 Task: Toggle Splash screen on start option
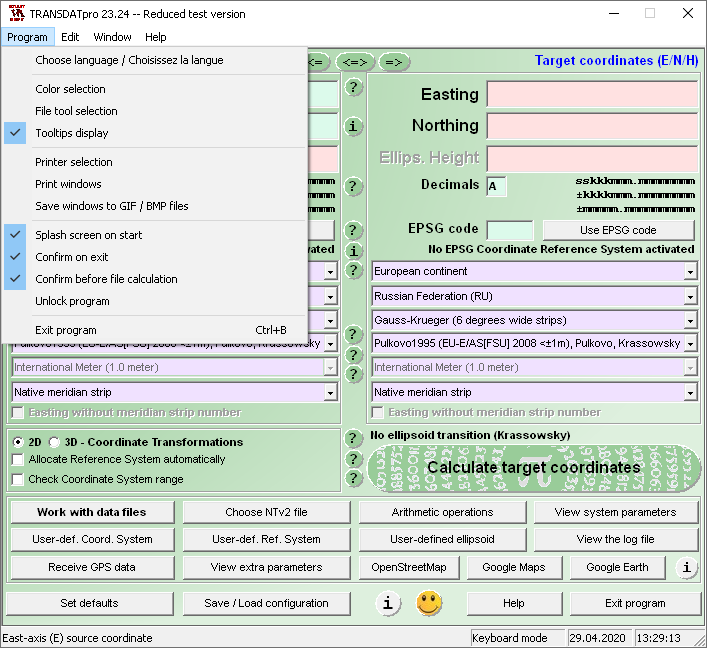point(155,235)
